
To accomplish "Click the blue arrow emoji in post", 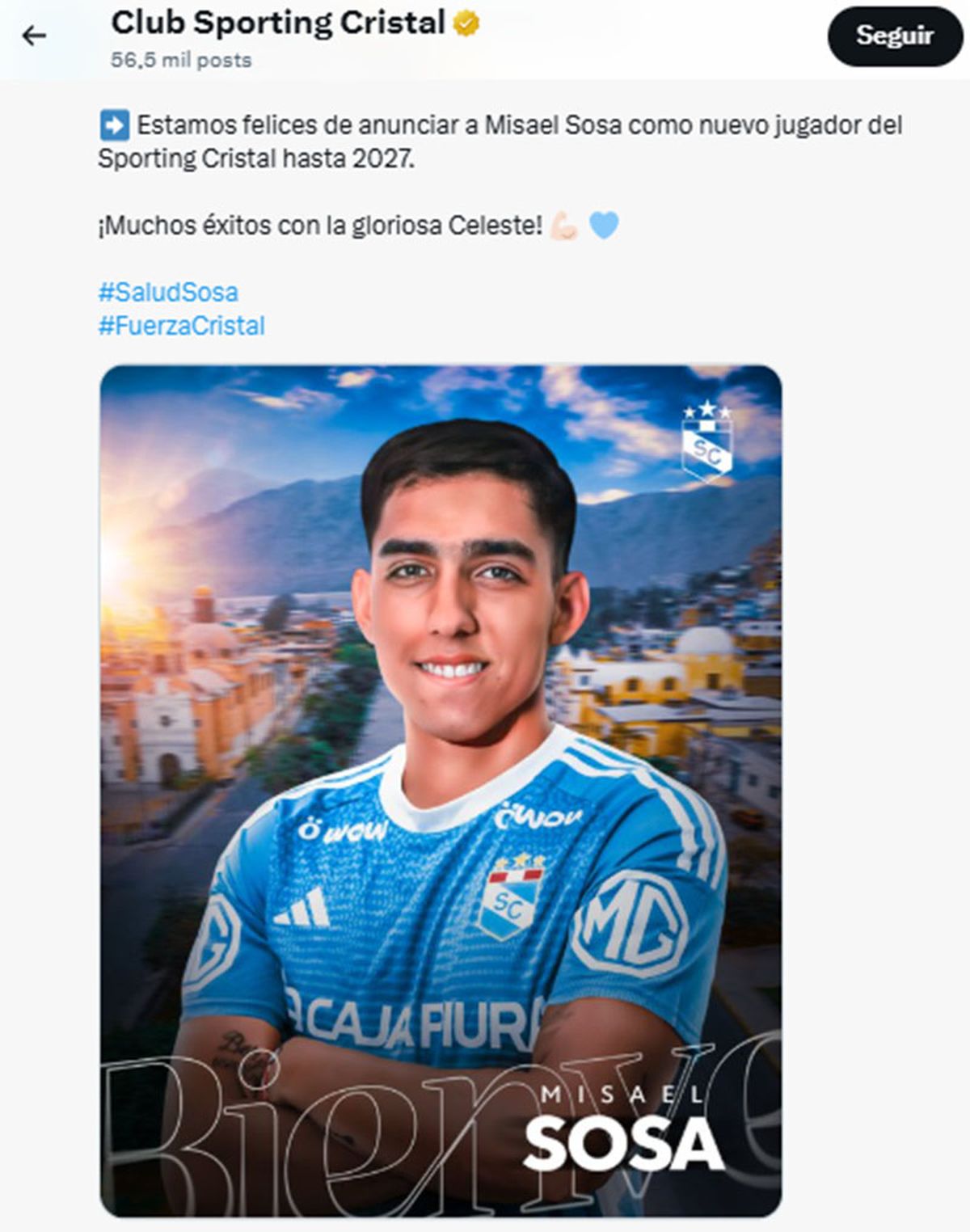I will click(x=114, y=125).
